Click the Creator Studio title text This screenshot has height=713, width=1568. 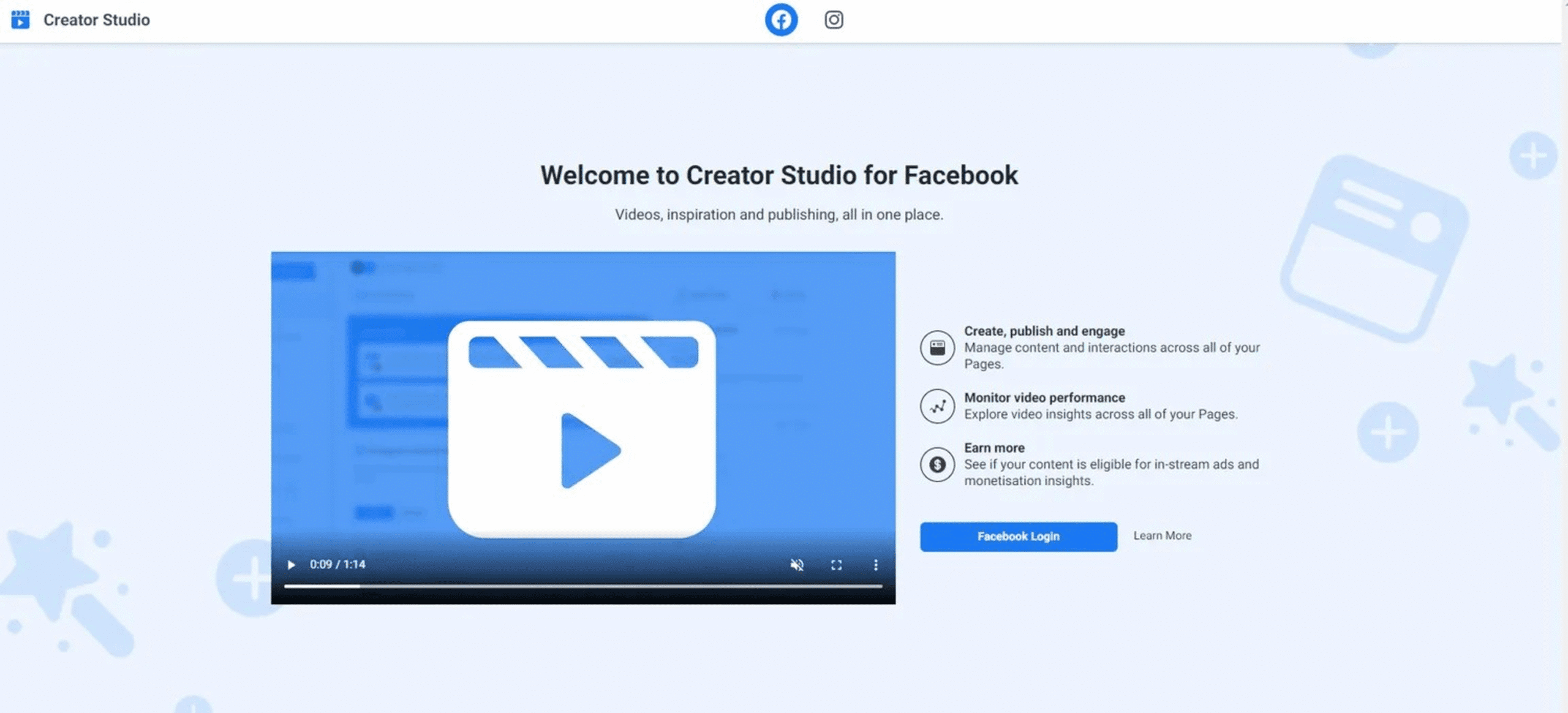pyautogui.click(x=96, y=20)
